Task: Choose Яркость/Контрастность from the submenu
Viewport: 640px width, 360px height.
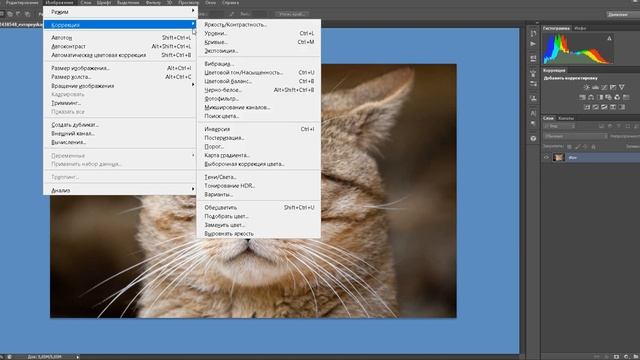Action: tap(259, 24)
